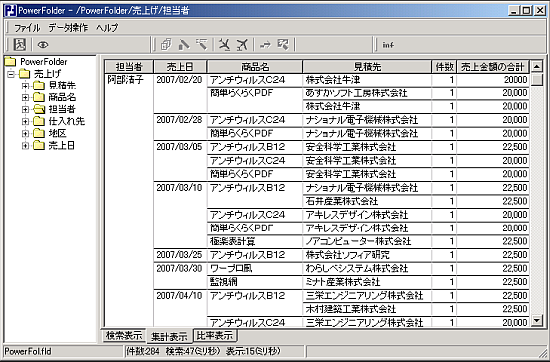The width and height of the screenshot is (550, 362).
Task: Expand the 担当者 folder node
Action: click(25, 109)
